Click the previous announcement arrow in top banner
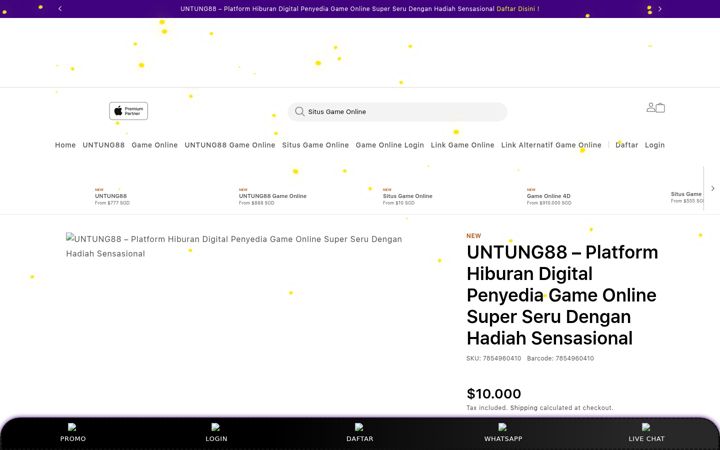Screen dimensions: 720x450 [60, 9]
